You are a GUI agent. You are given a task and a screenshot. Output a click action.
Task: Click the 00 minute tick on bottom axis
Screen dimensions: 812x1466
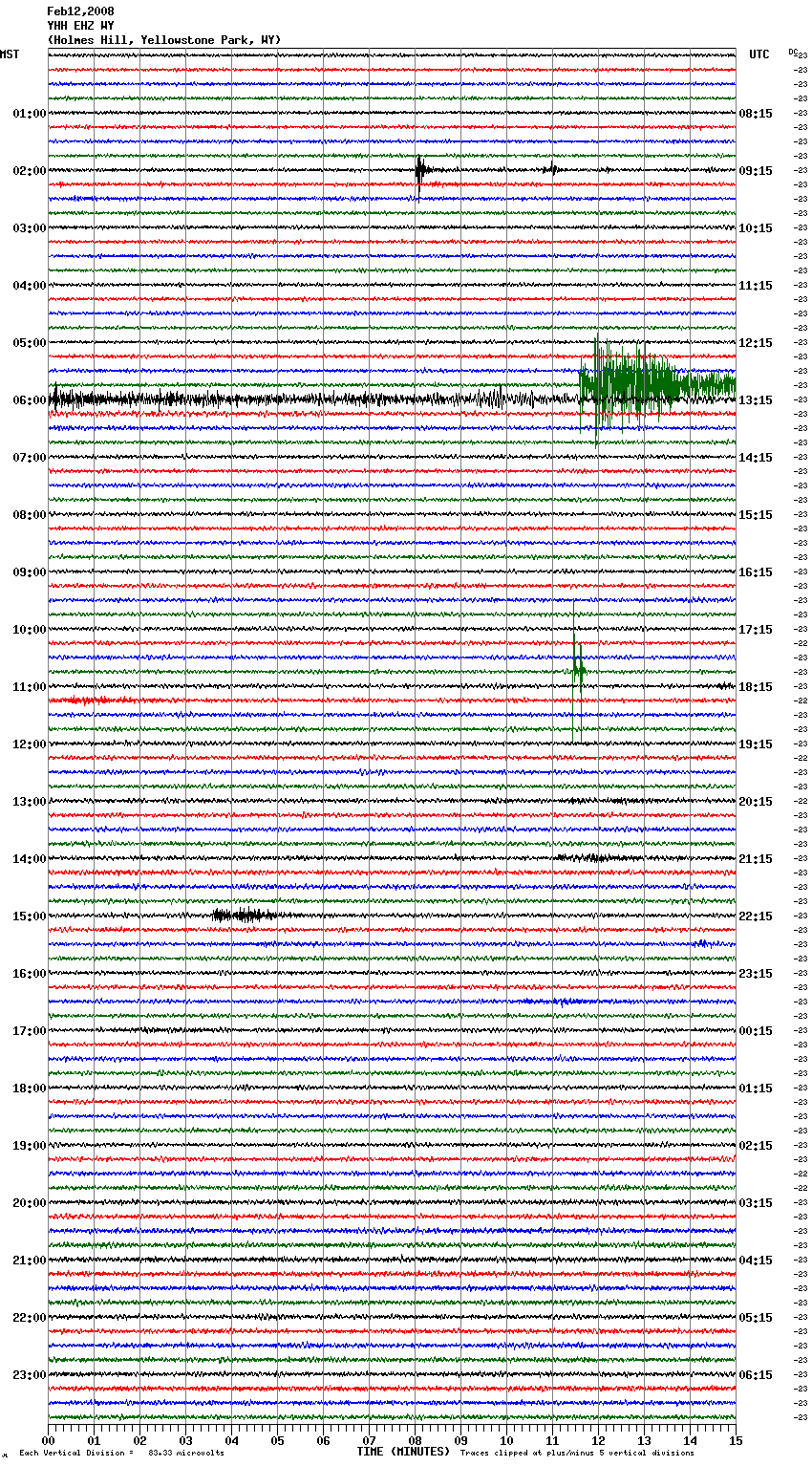pos(48,1440)
